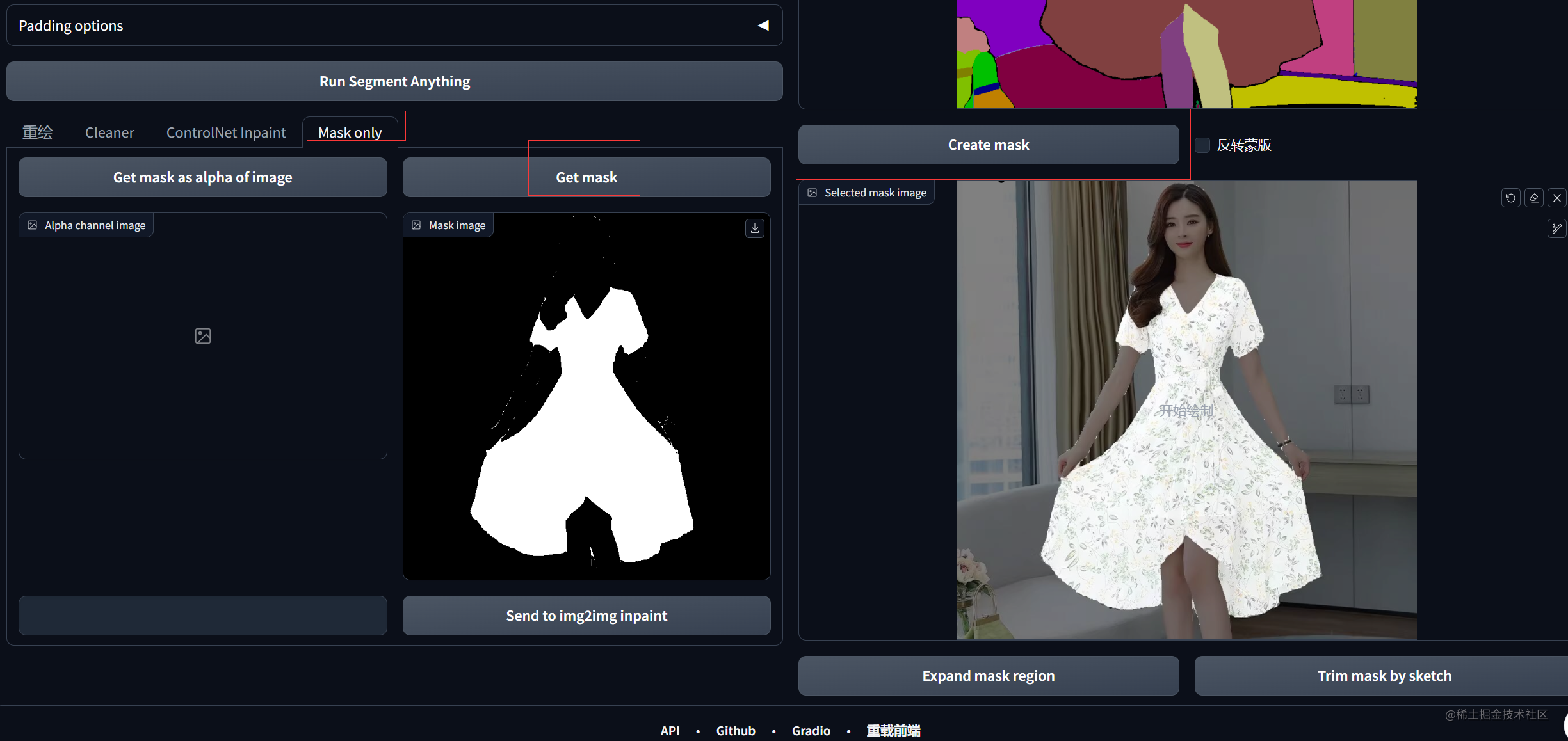Click the selected mask photo of woman

[1186, 410]
